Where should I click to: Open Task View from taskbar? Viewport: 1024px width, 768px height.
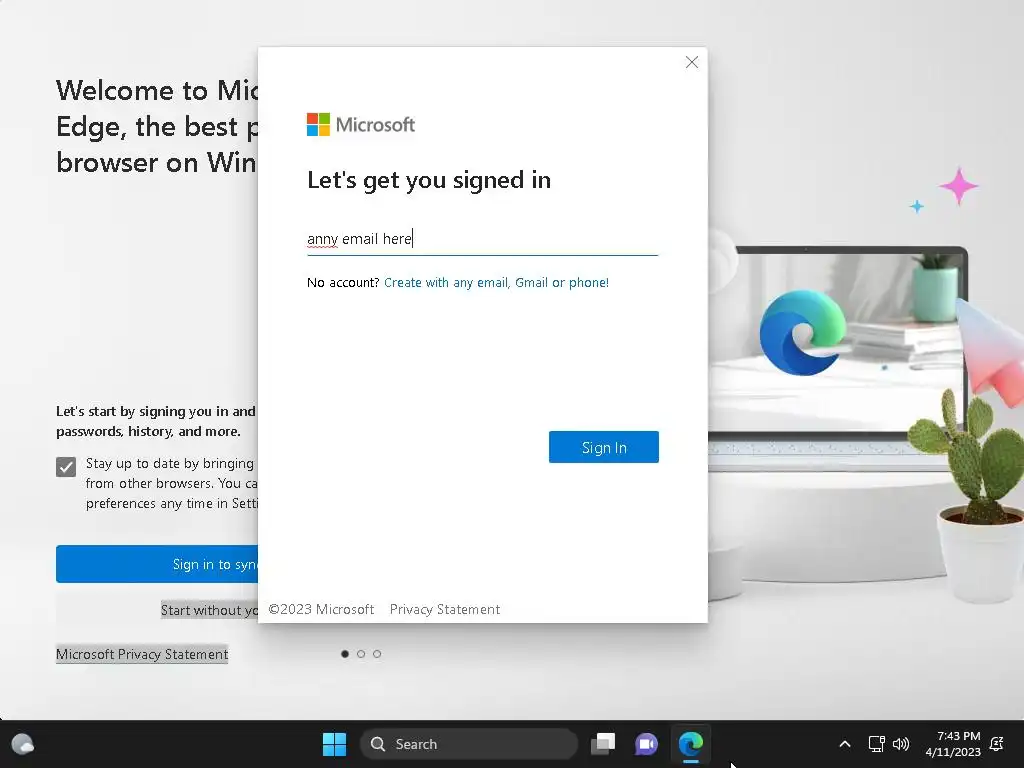pos(603,744)
